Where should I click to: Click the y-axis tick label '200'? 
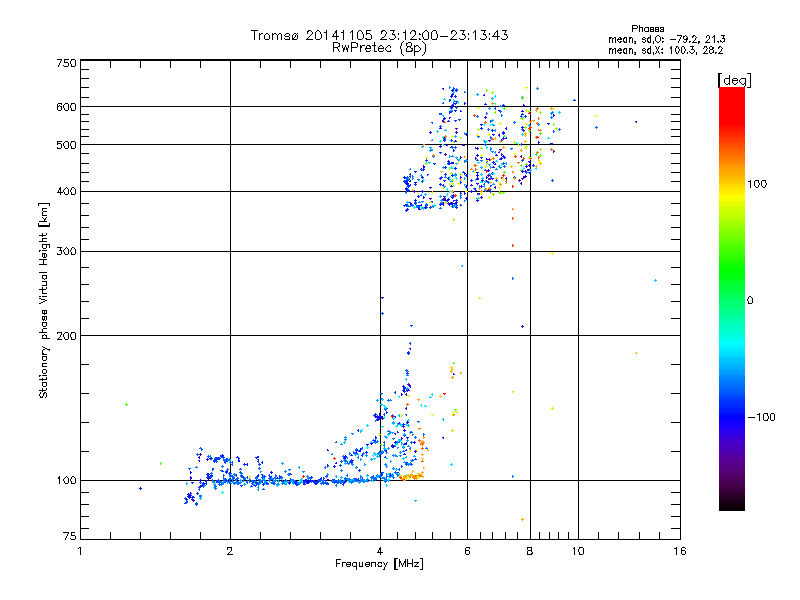[x=66, y=336]
